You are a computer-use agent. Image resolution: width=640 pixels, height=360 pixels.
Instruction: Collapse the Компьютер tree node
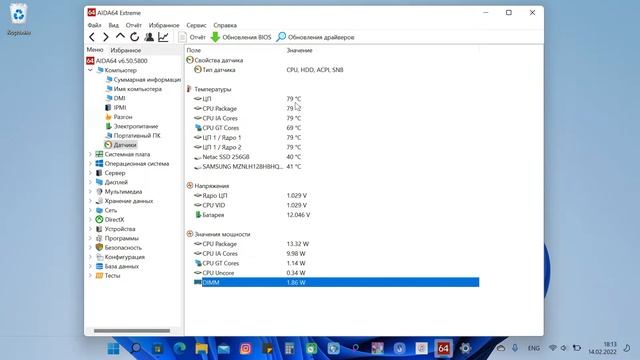[90, 70]
